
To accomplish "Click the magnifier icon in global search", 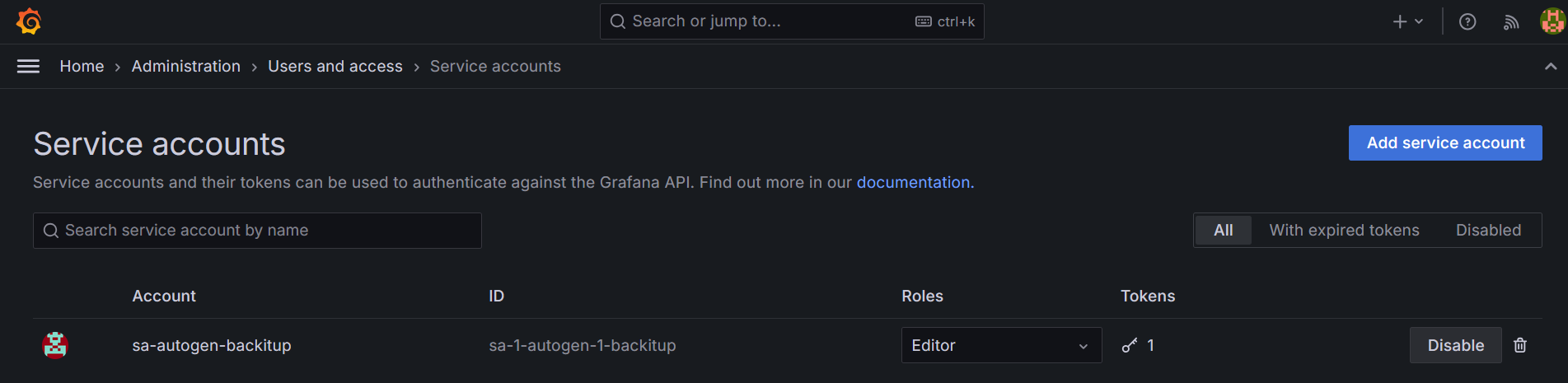I will [x=618, y=21].
